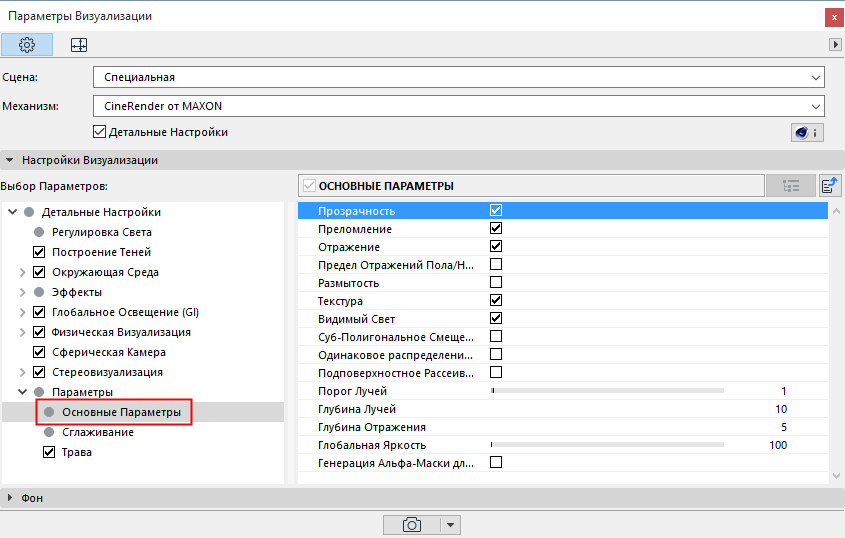Expand the Фон section
The width and height of the screenshot is (845, 538).
(9, 498)
